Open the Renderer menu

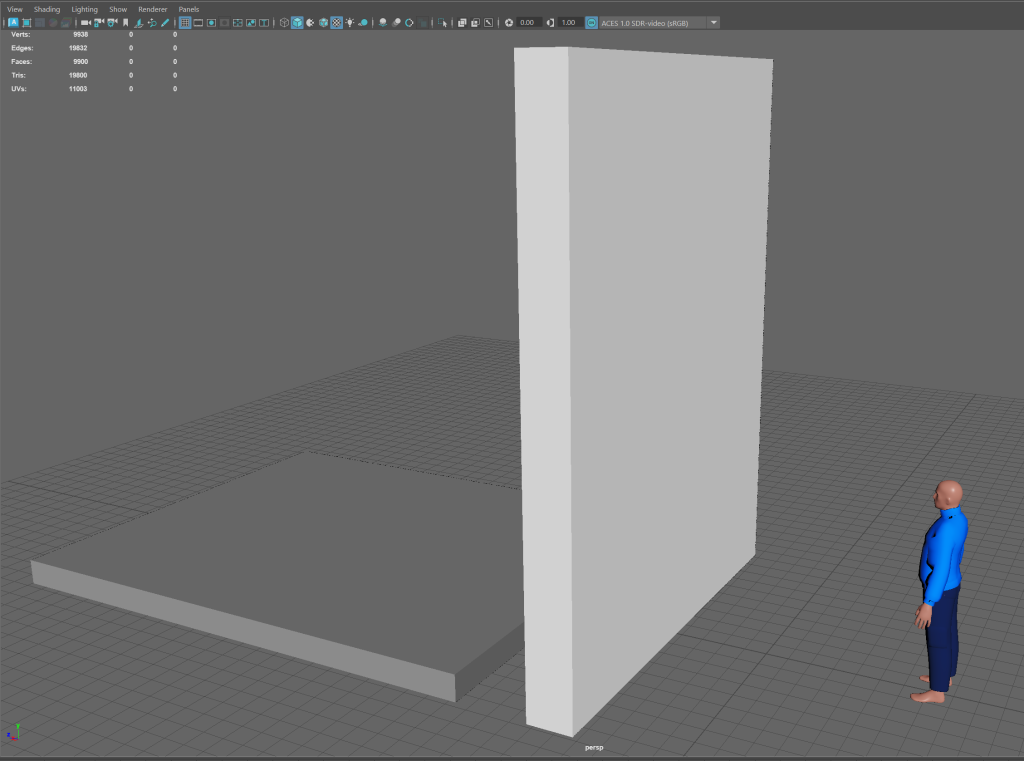click(x=152, y=9)
